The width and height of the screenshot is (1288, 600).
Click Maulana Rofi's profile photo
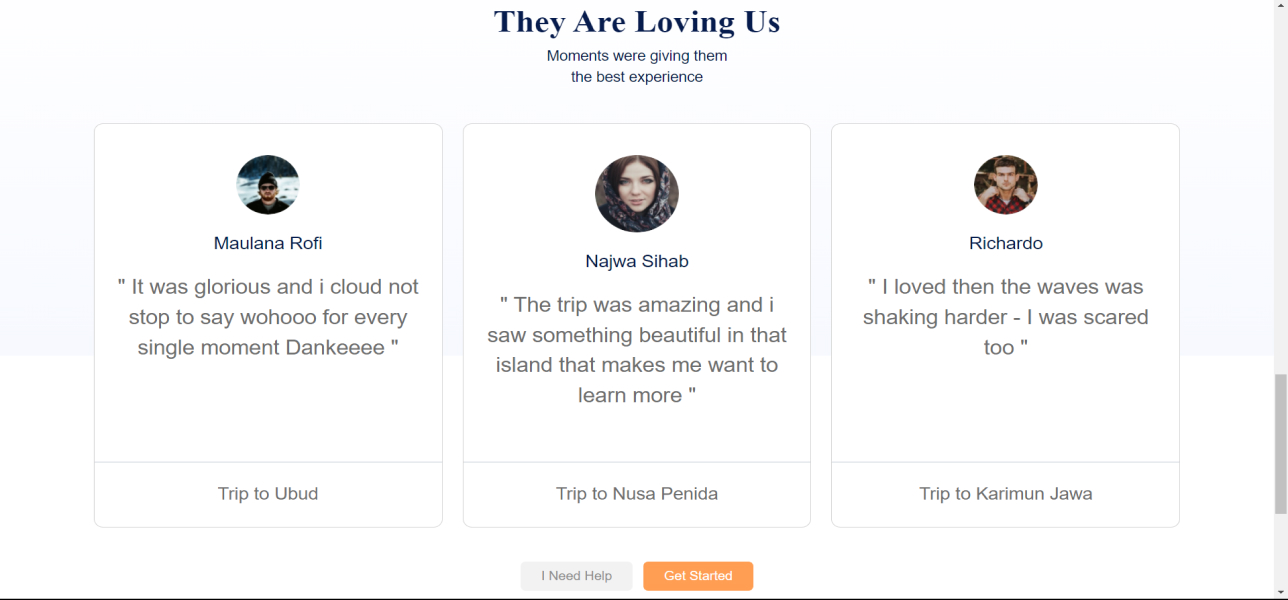point(268,185)
